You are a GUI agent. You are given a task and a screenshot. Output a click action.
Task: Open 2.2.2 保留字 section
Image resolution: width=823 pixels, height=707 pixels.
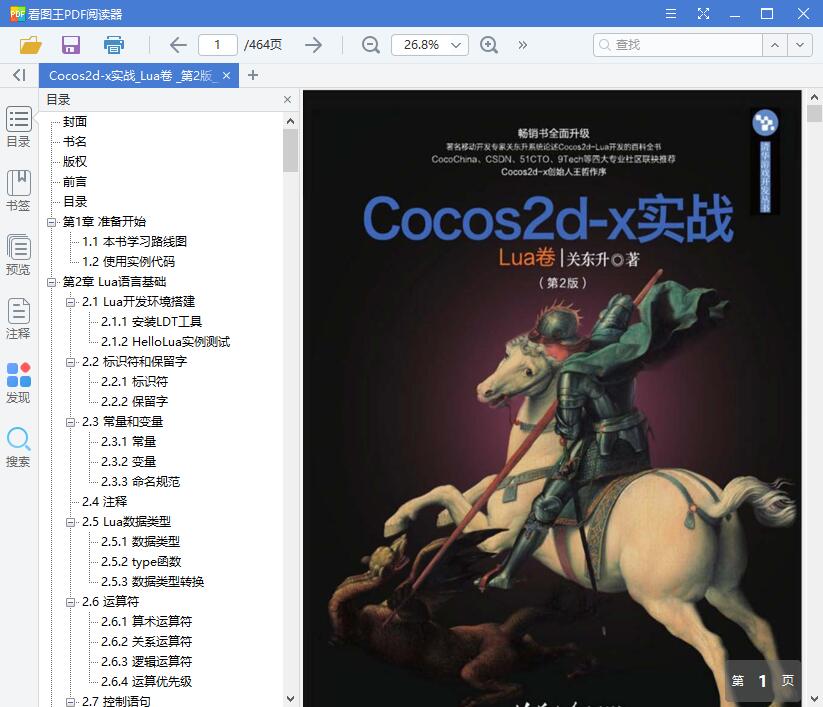pyautogui.click(x=134, y=402)
